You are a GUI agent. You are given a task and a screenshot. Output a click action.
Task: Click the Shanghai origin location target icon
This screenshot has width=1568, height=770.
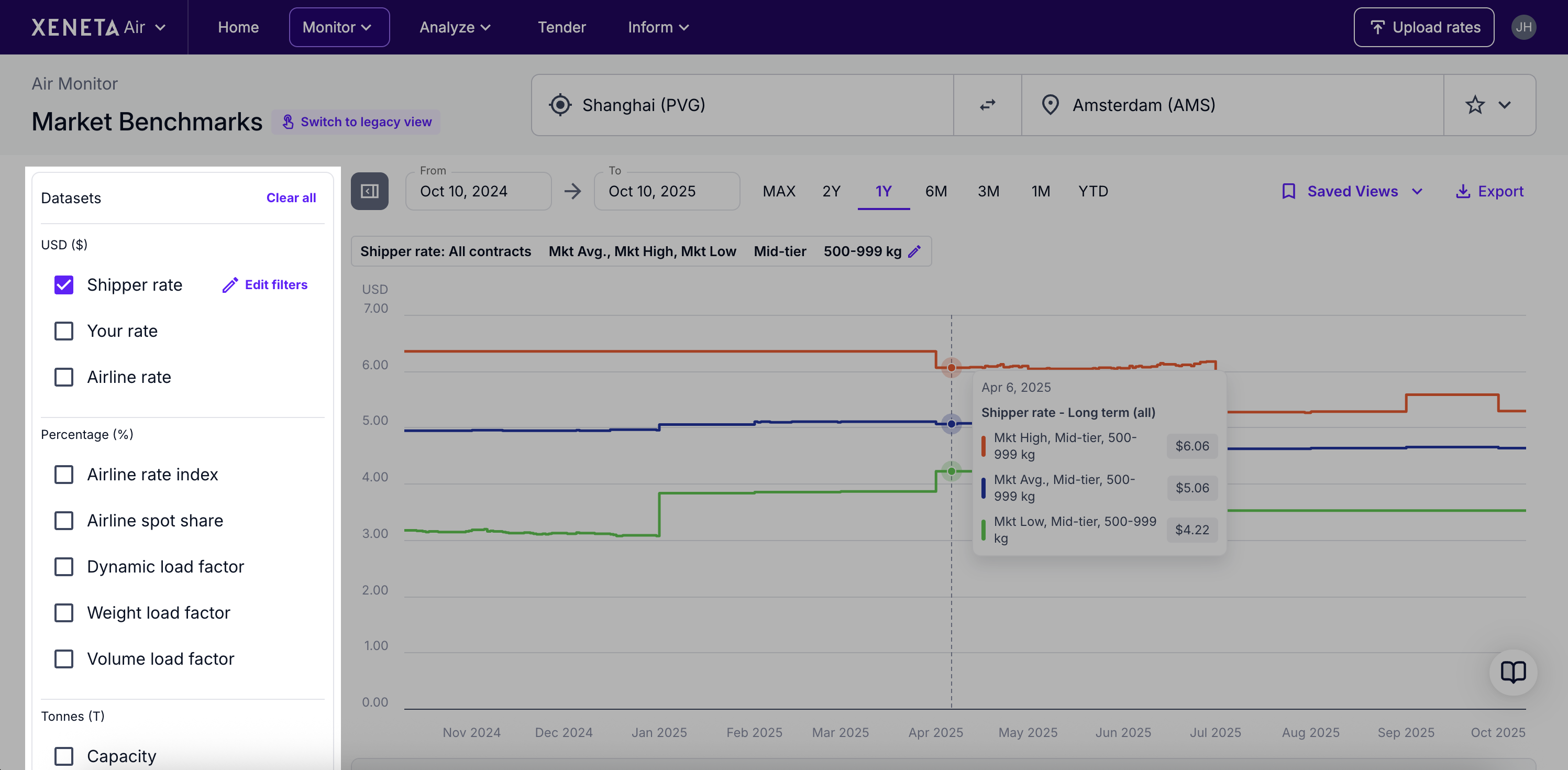pyautogui.click(x=560, y=105)
